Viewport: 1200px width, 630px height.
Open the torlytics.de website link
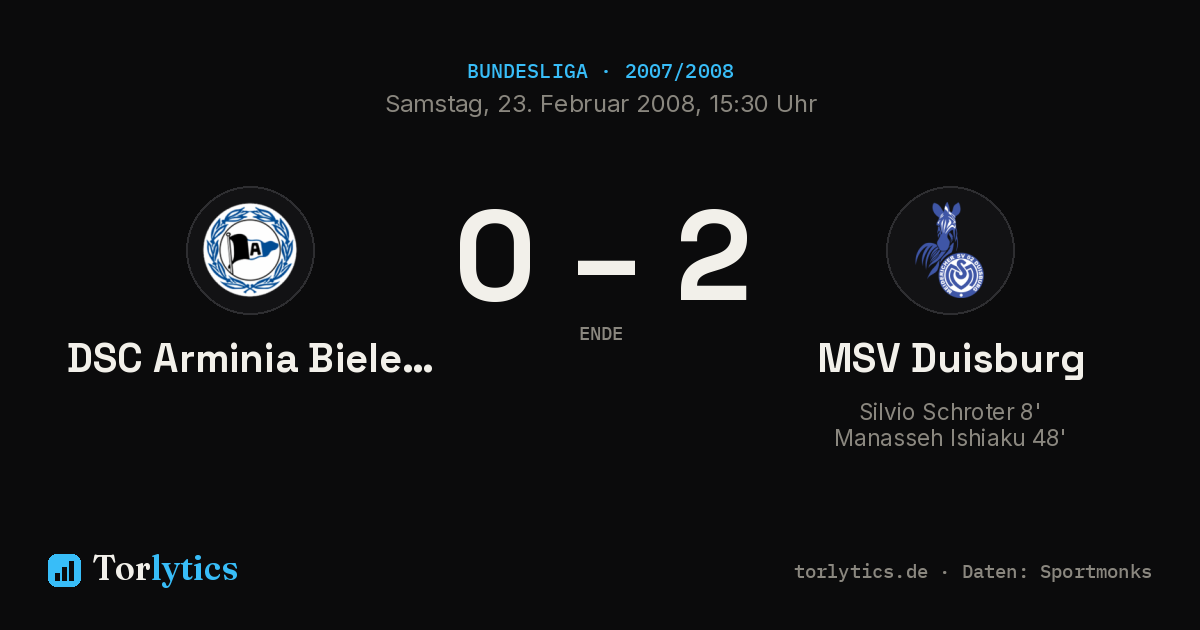pyautogui.click(x=861, y=572)
